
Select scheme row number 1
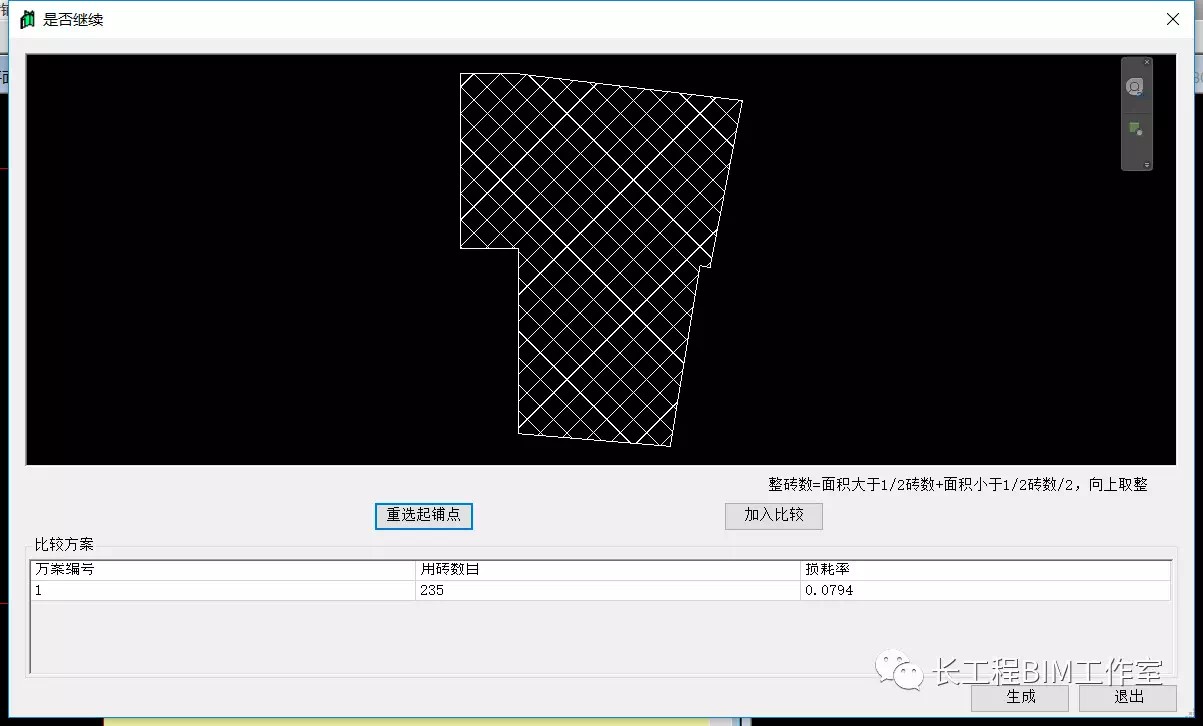[222, 591]
